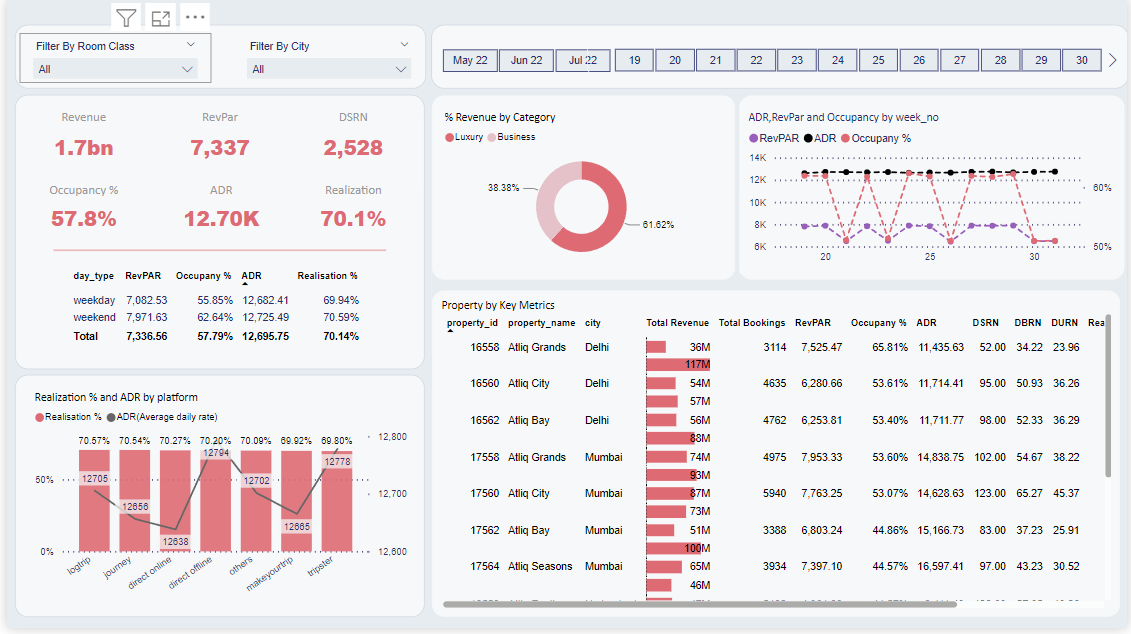The image size is (1131, 634).
Task: Click the Business legend marker in the donut chart
Action: 491,137
